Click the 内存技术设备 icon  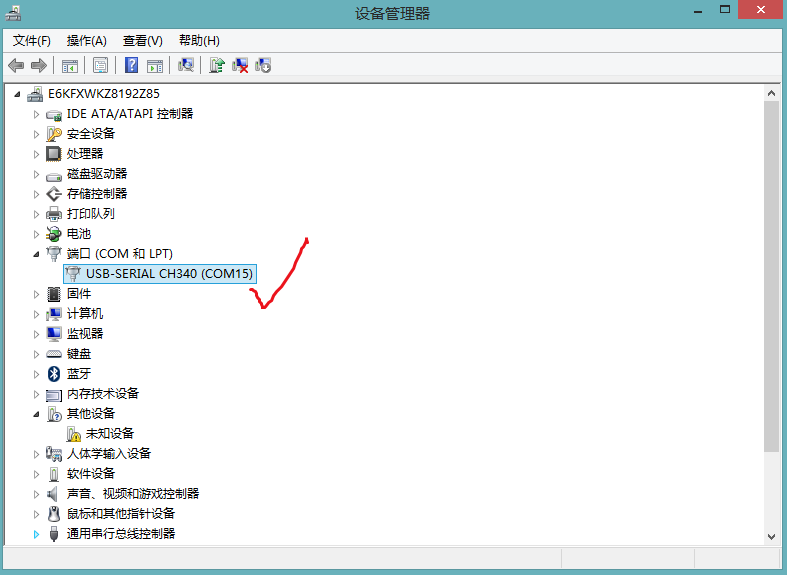(x=54, y=395)
